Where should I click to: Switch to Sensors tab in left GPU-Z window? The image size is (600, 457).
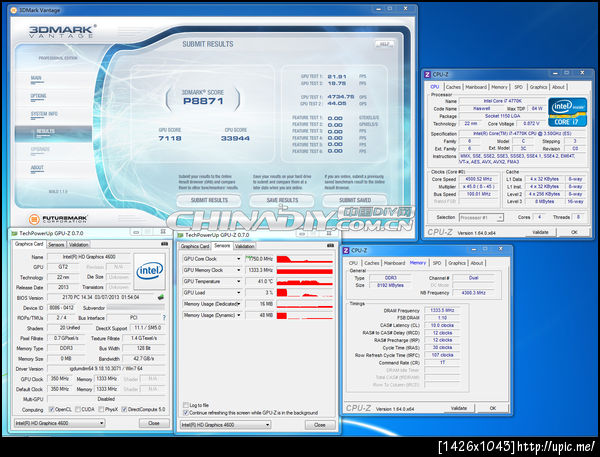click(56, 245)
